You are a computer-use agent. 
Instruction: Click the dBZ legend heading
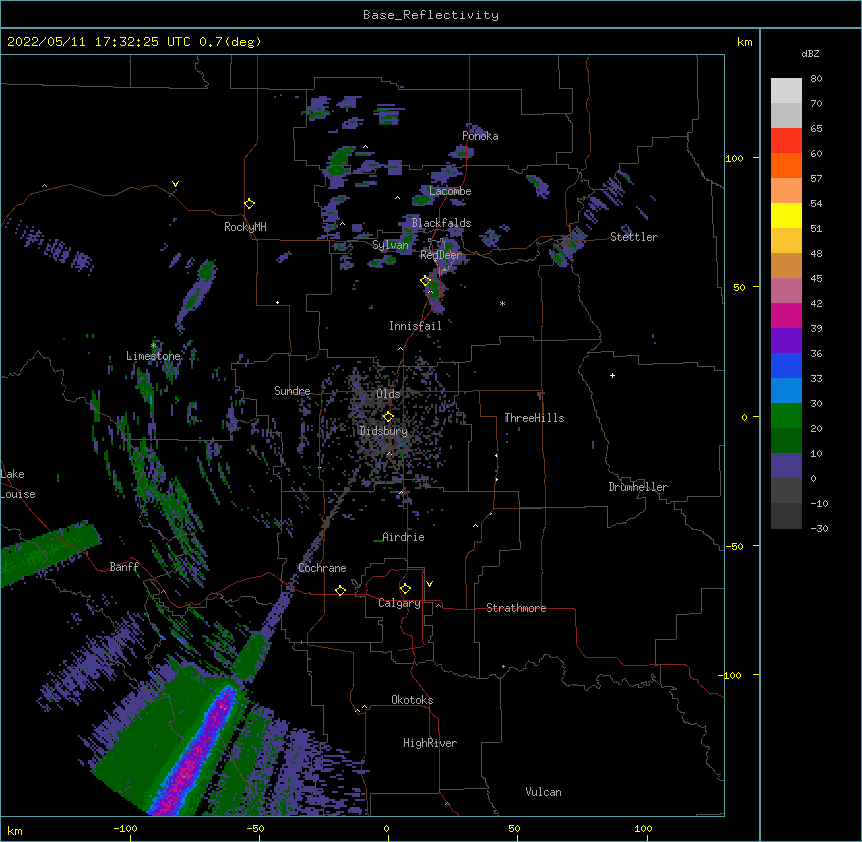point(810,53)
